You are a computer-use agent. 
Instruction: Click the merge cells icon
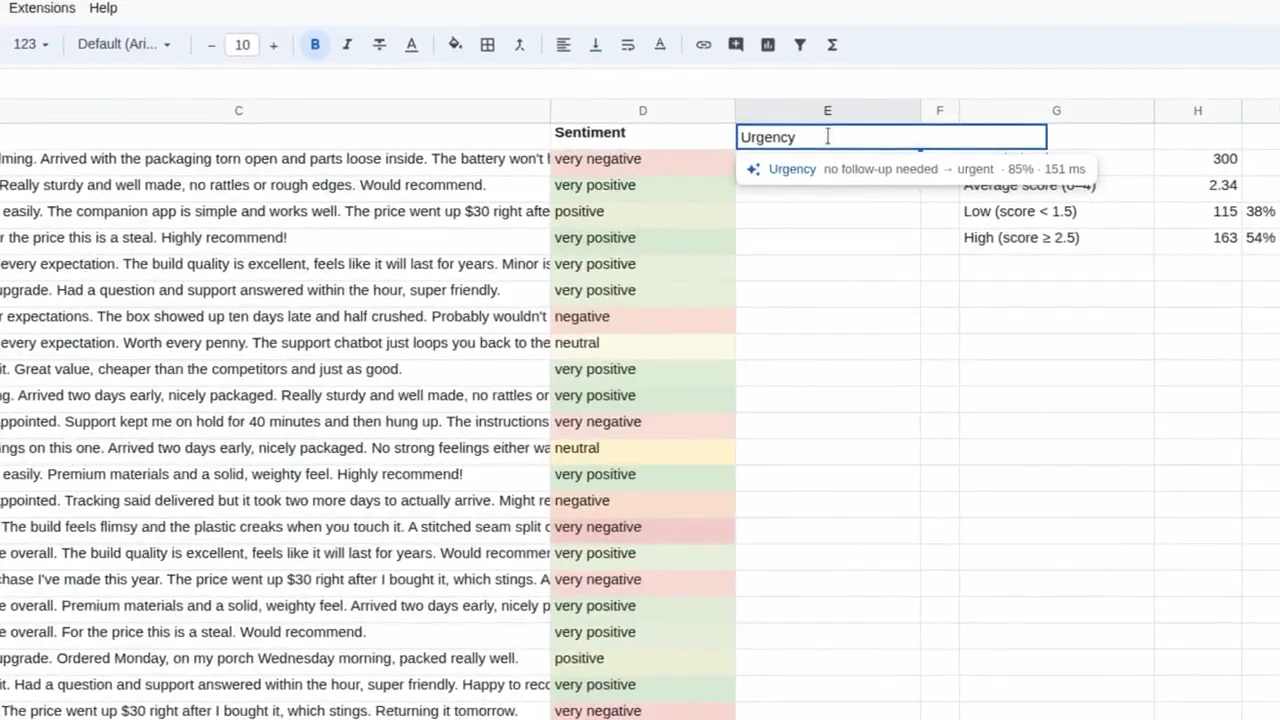pyautogui.click(x=519, y=44)
